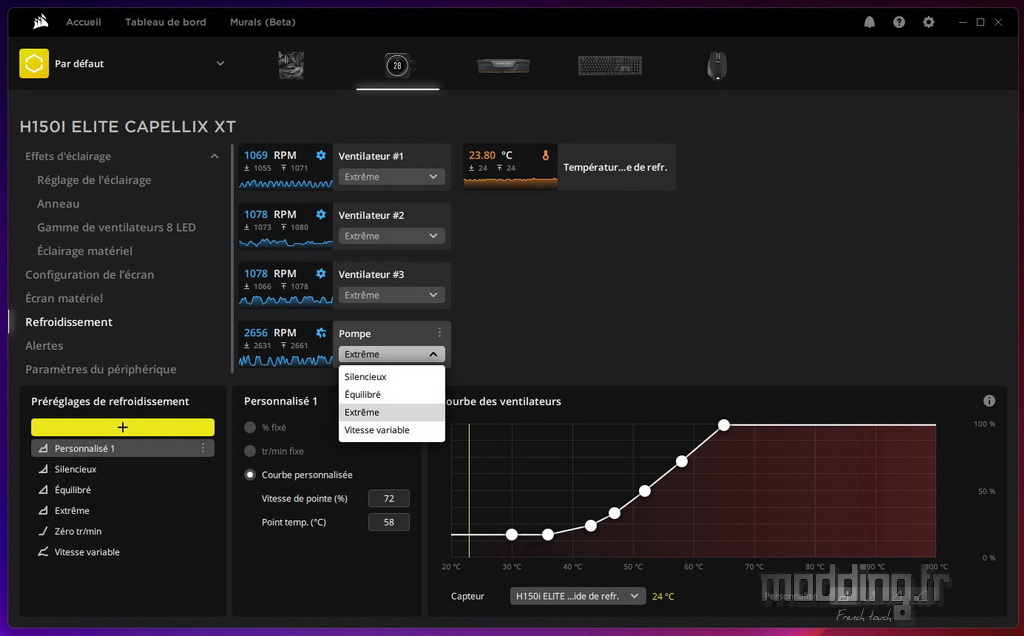The width and height of the screenshot is (1024, 636).
Task: Choose Équilibré in the pump dropdown list
Action: click(392, 394)
